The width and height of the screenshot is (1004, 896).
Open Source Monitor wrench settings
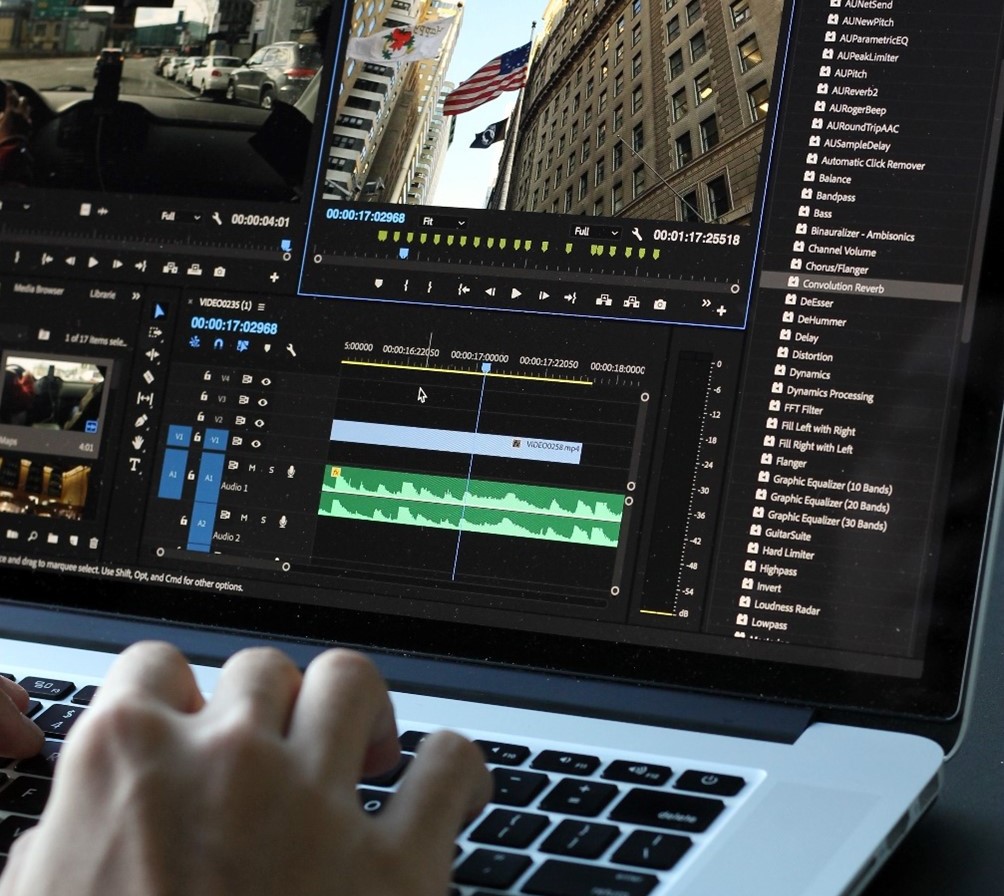(216, 219)
